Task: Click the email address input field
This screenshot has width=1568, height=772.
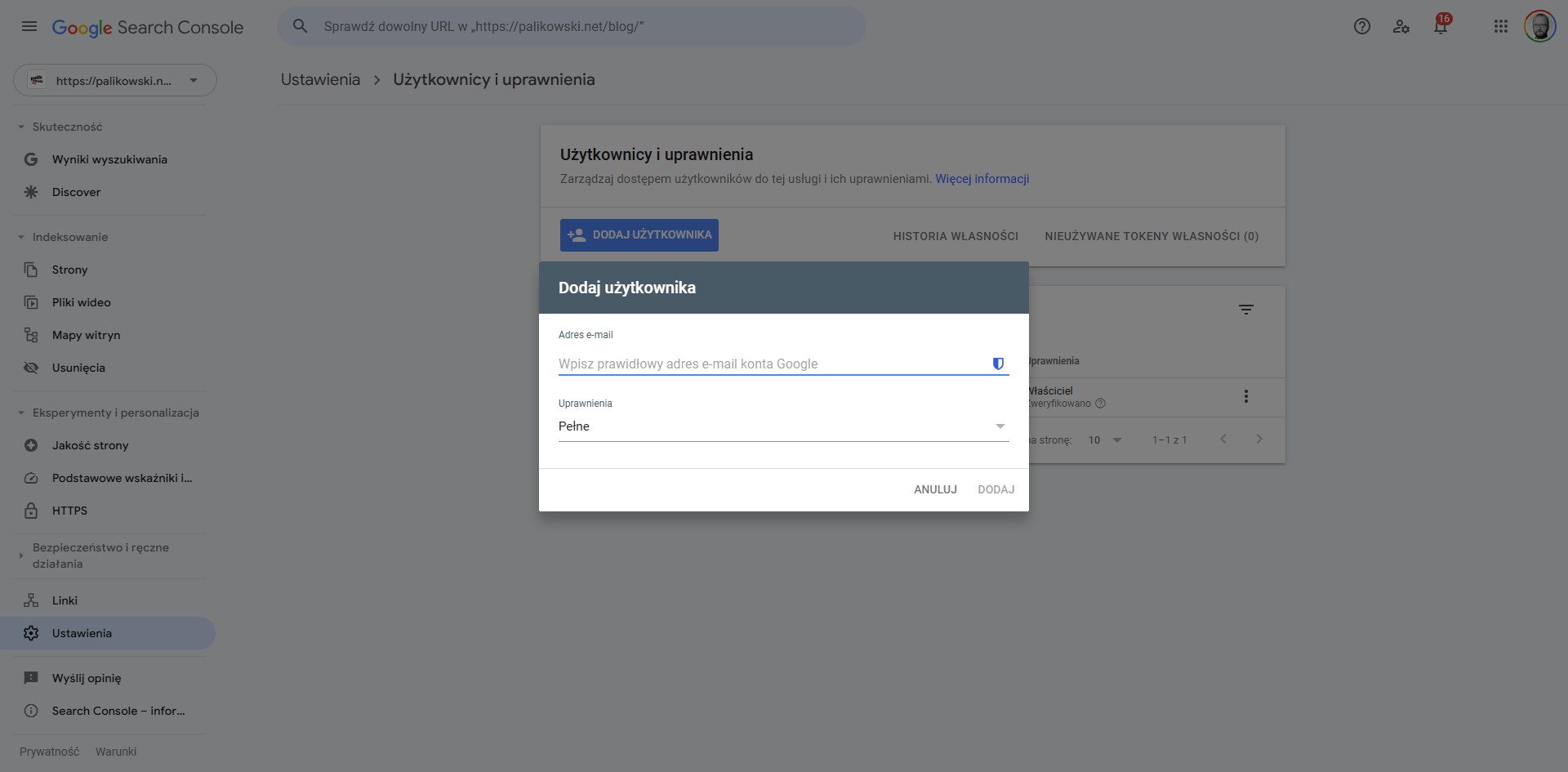Action: click(x=768, y=364)
